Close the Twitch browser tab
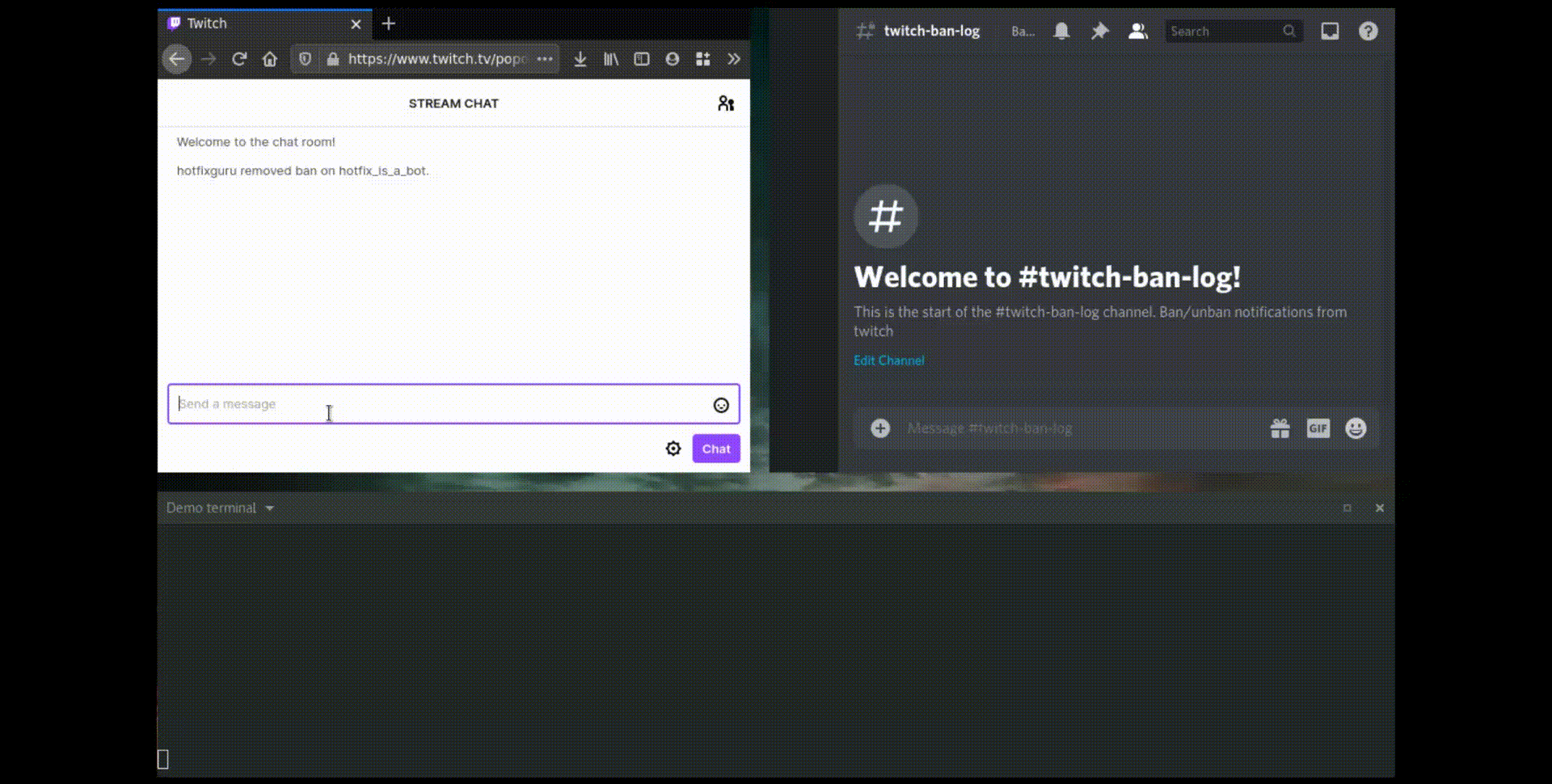The height and width of the screenshot is (784, 1552). tap(356, 24)
